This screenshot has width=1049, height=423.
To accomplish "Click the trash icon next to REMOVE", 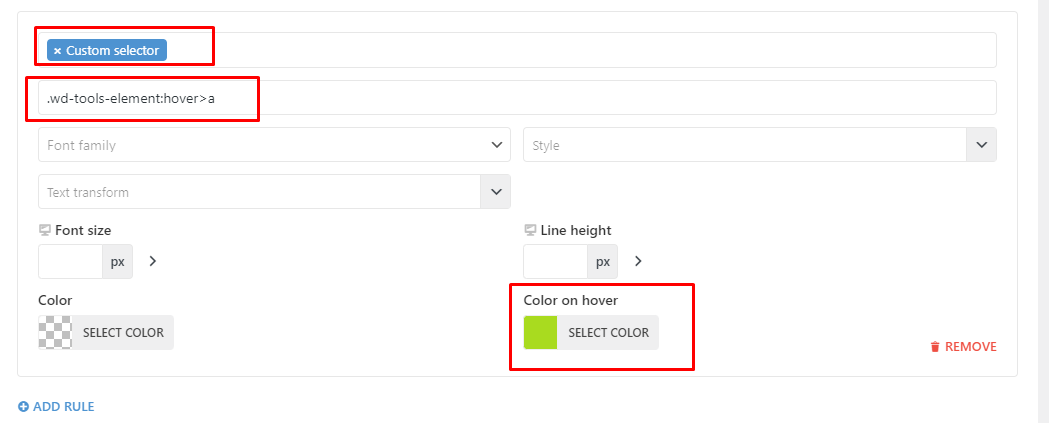I will point(935,347).
